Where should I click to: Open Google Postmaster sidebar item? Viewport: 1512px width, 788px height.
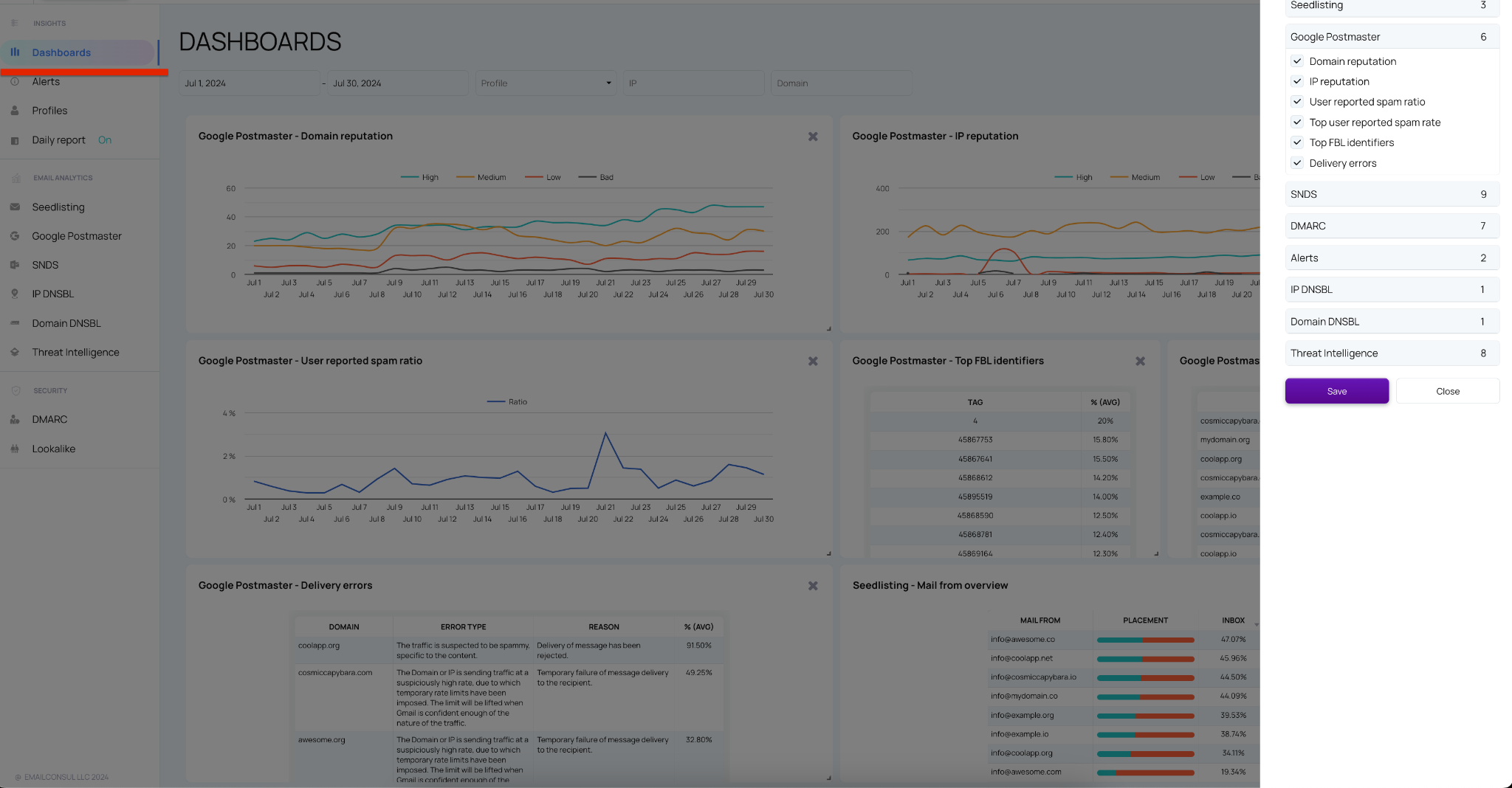pyautogui.click(x=77, y=236)
